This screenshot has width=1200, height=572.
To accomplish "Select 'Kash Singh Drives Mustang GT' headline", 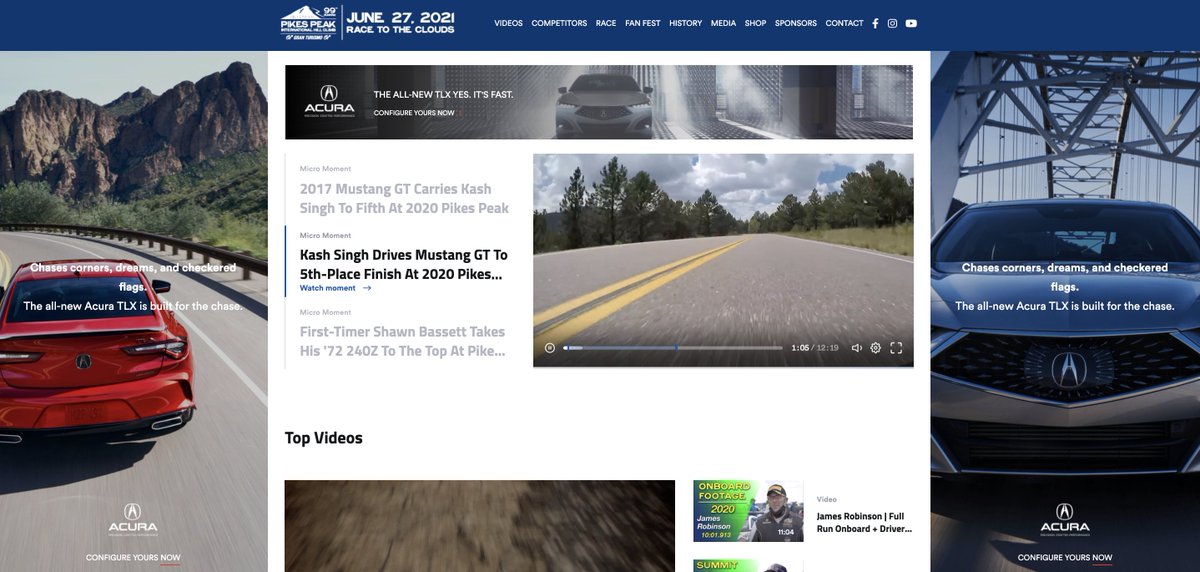I will click(404, 264).
